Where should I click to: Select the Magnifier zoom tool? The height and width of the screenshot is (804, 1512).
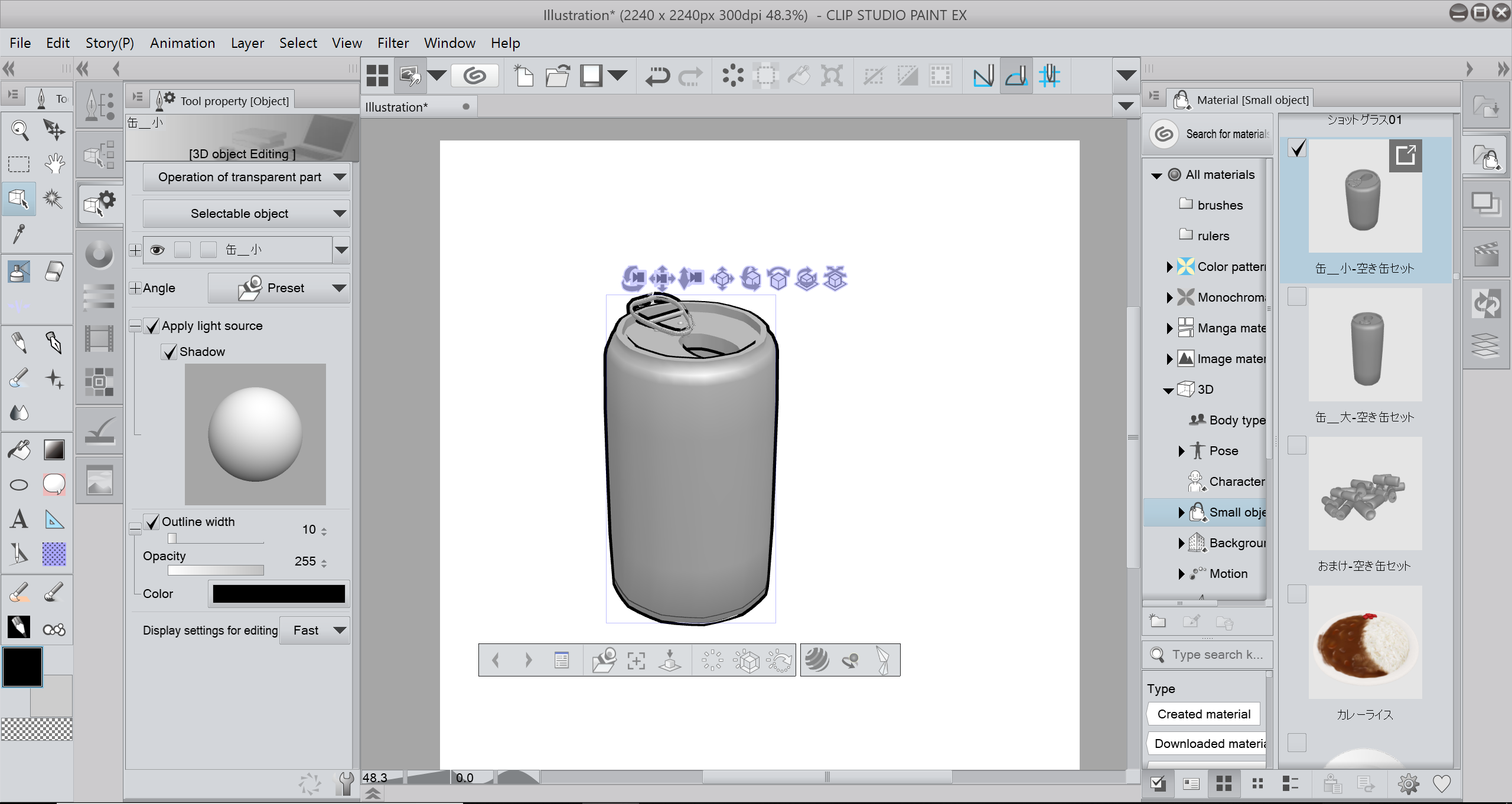19,130
